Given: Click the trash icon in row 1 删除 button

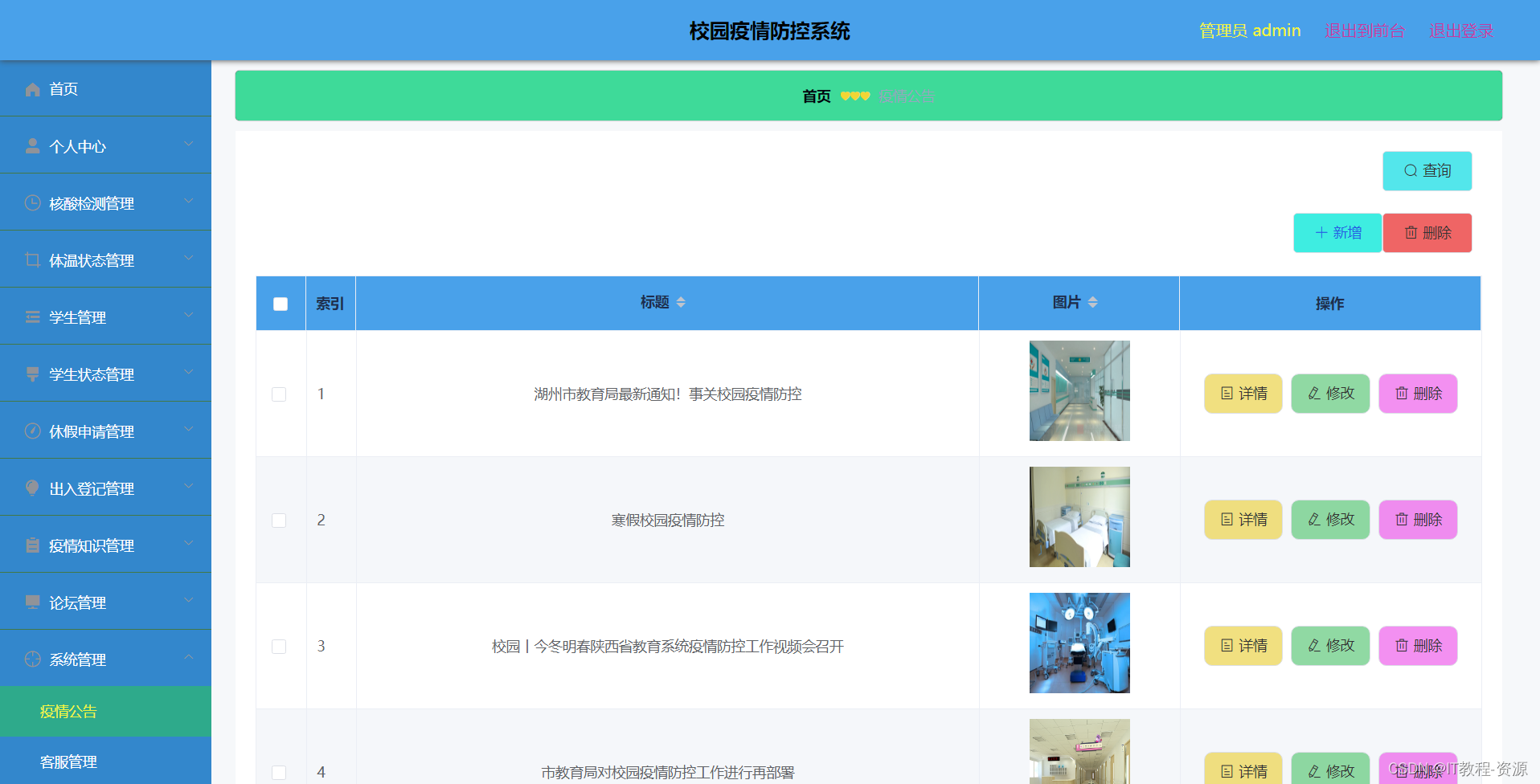Looking at the screenshot, I should point(1402,394).
